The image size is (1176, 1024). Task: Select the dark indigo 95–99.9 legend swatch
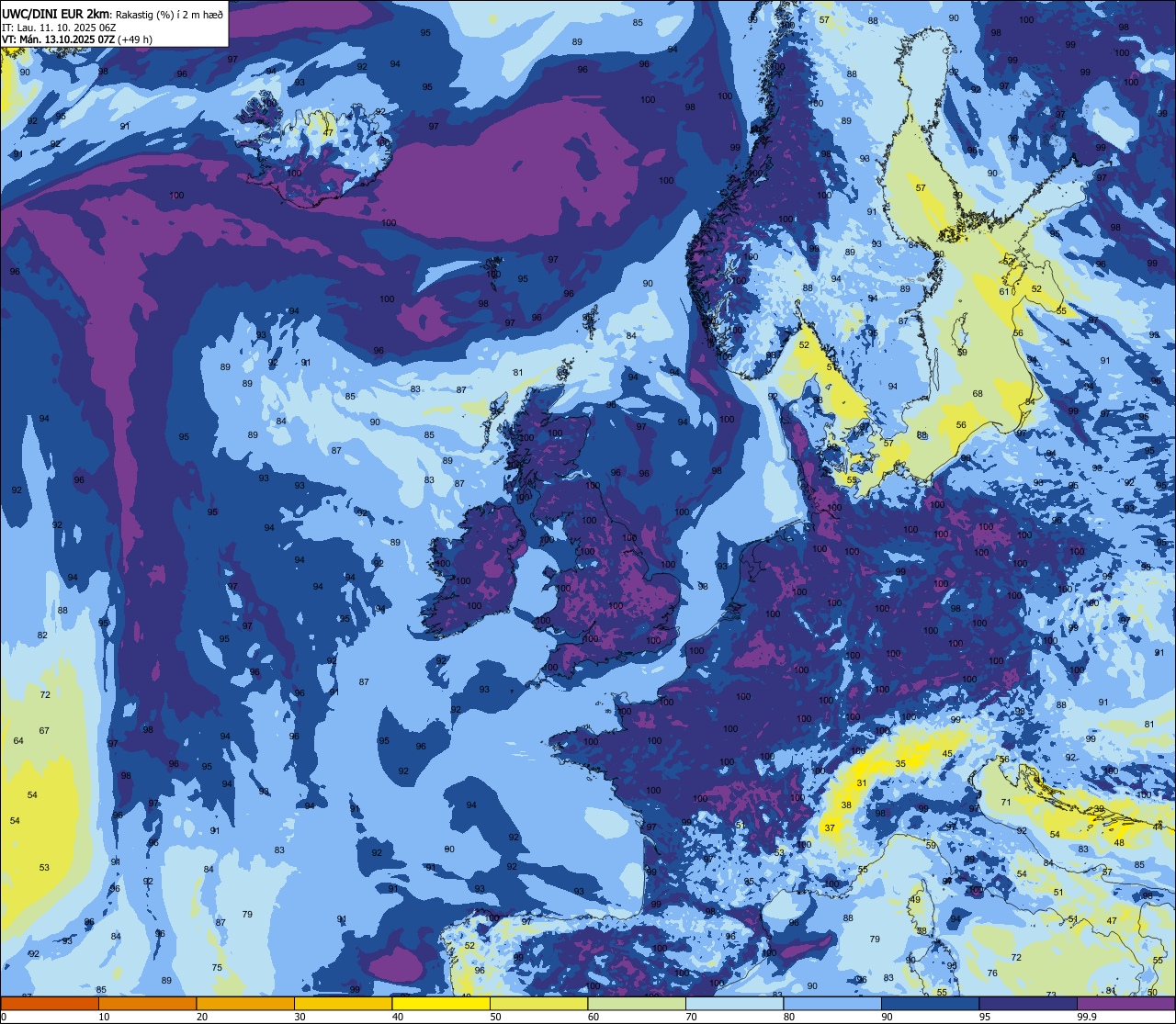[x=1028, y=1004]
